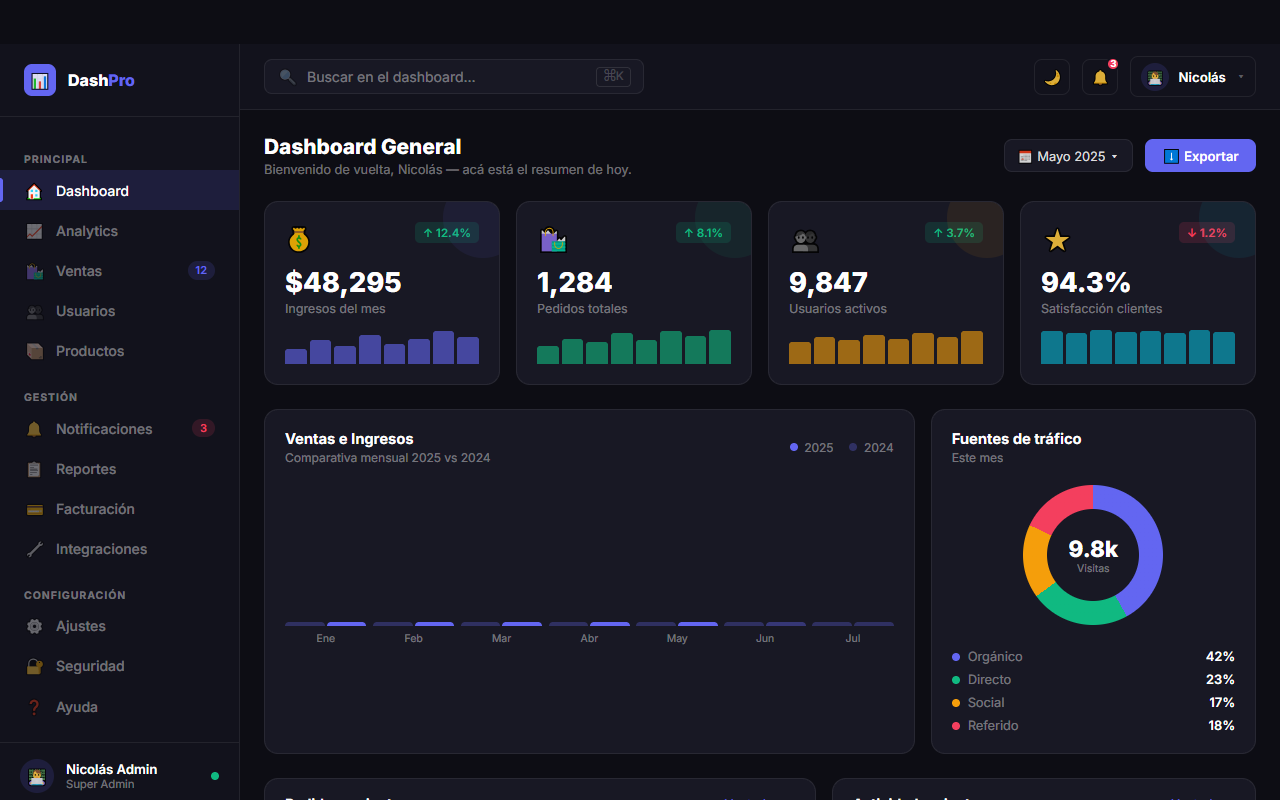Click the Usuarios people icon
The width and height of the screenshot is (1280, 800).
pos(34,311)
